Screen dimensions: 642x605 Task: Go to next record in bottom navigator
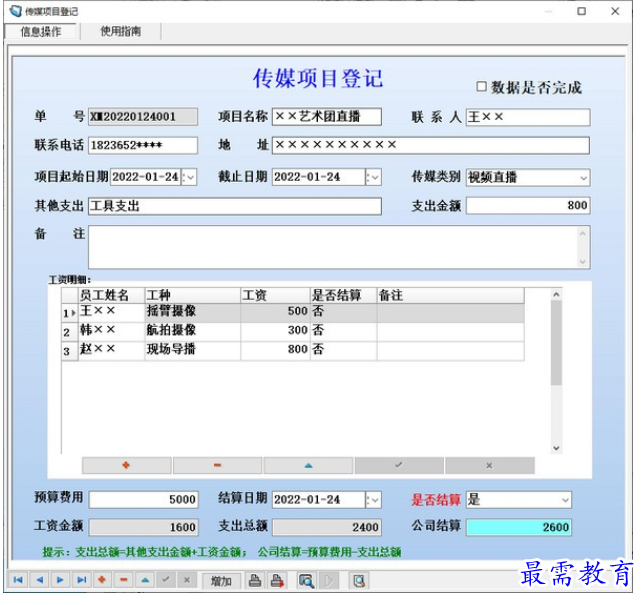(x=60, y=580)
